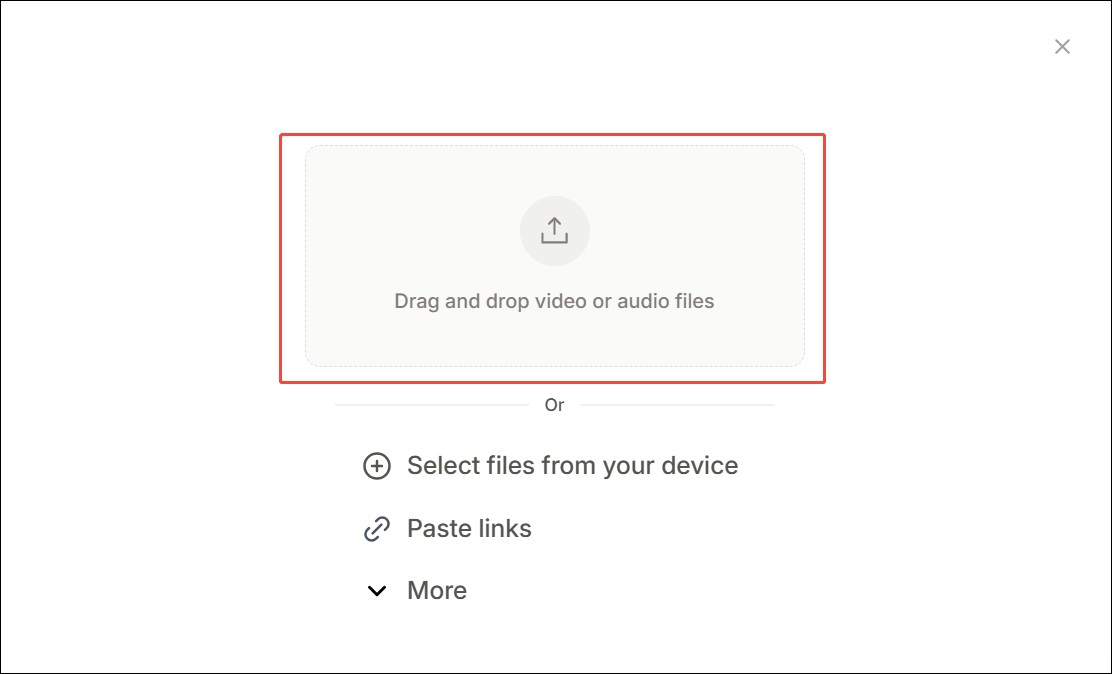Dismiss the dialog with the X
Viewport: 1112px width, 674px height.
1061,46
